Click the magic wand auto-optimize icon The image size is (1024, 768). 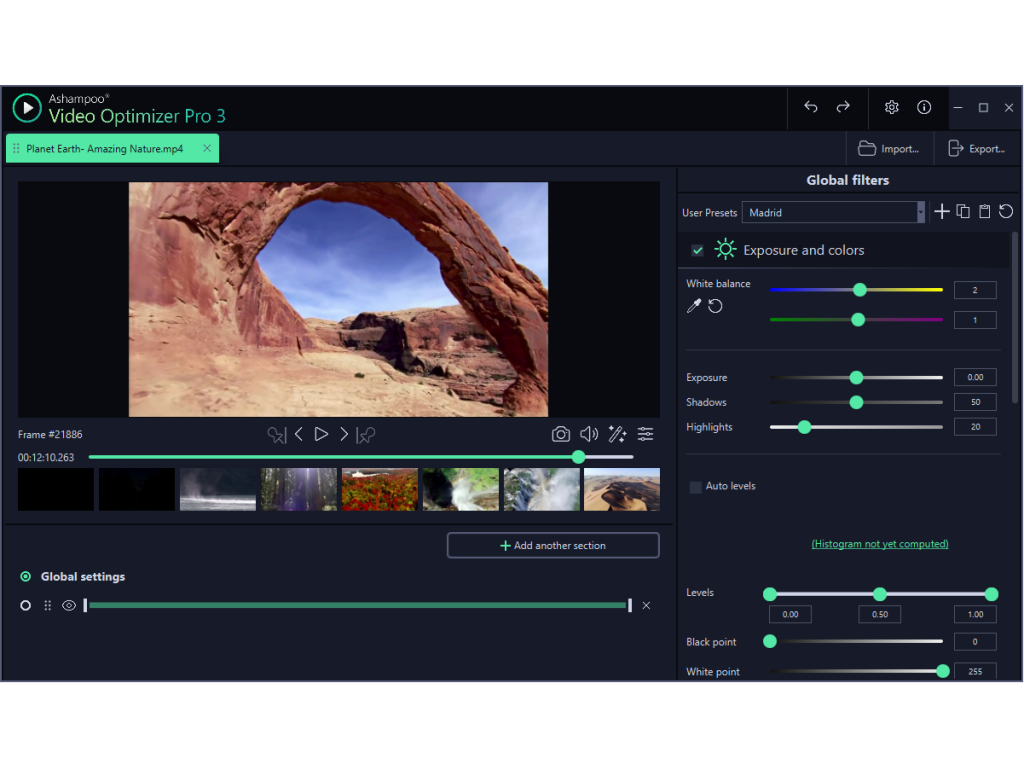617,434
